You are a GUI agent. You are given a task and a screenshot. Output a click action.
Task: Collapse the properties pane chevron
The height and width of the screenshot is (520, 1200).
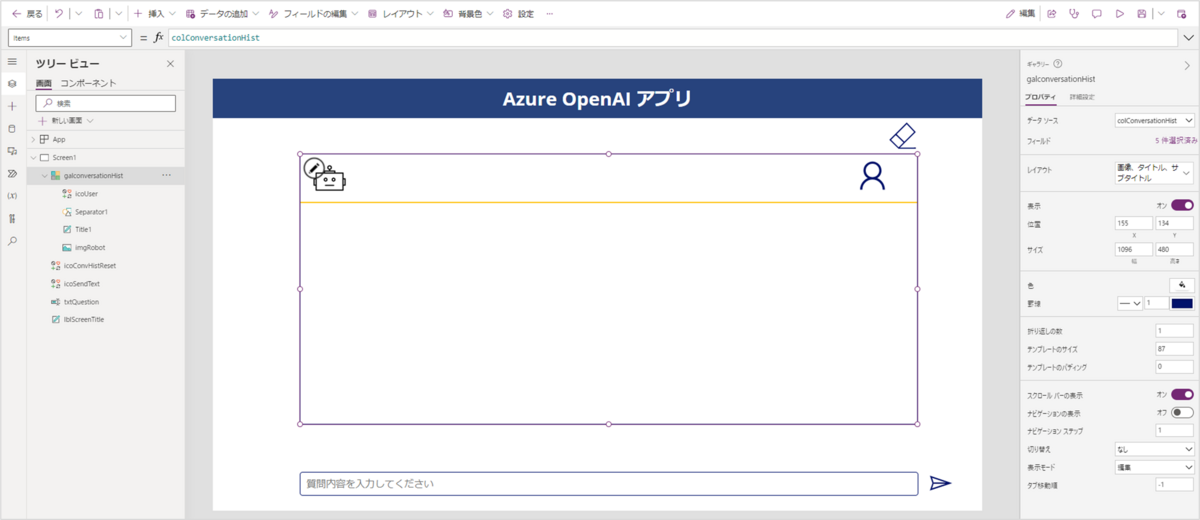coord(1187,64)
